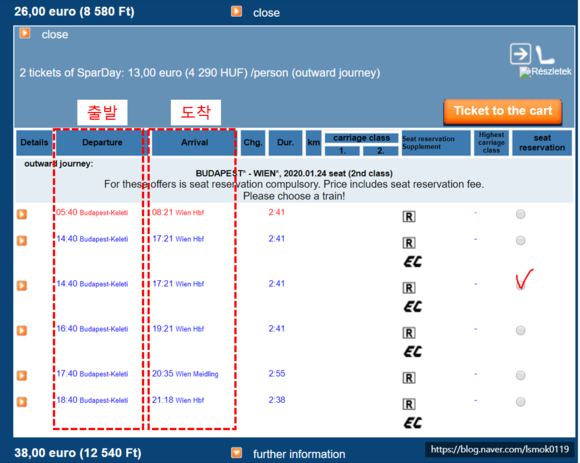The image size is (580, 463).
Task: Click the 'Highest carriage class' header
Action: coord(491,142)
